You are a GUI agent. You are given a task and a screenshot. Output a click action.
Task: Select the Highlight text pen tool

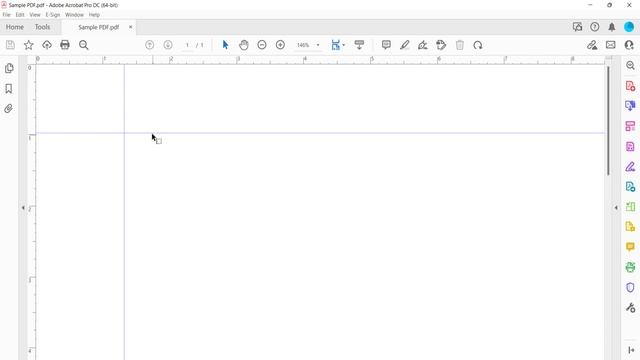pyautogui.click(x=404, y=45)
